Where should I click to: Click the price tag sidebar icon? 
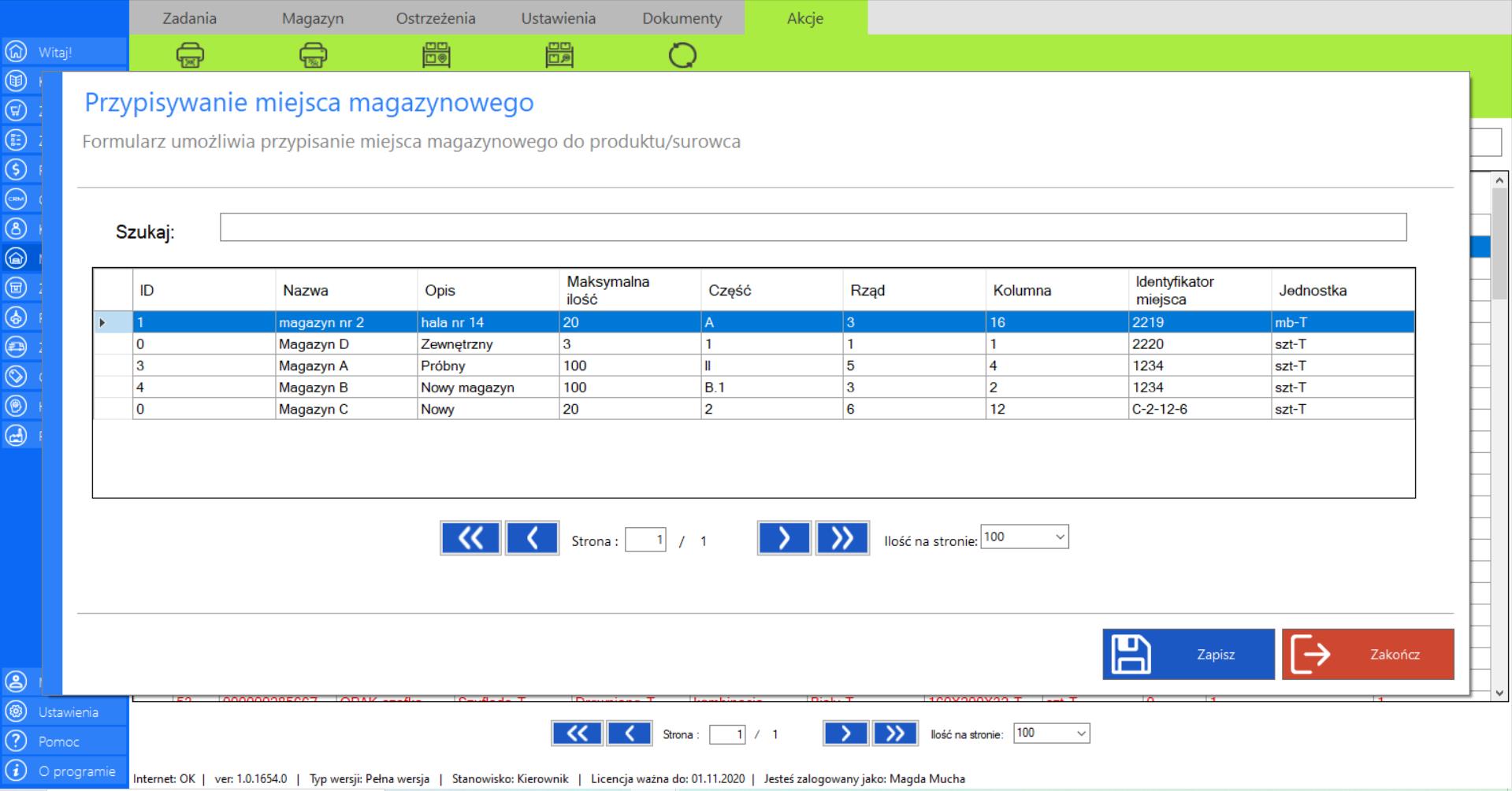(16, 376)
